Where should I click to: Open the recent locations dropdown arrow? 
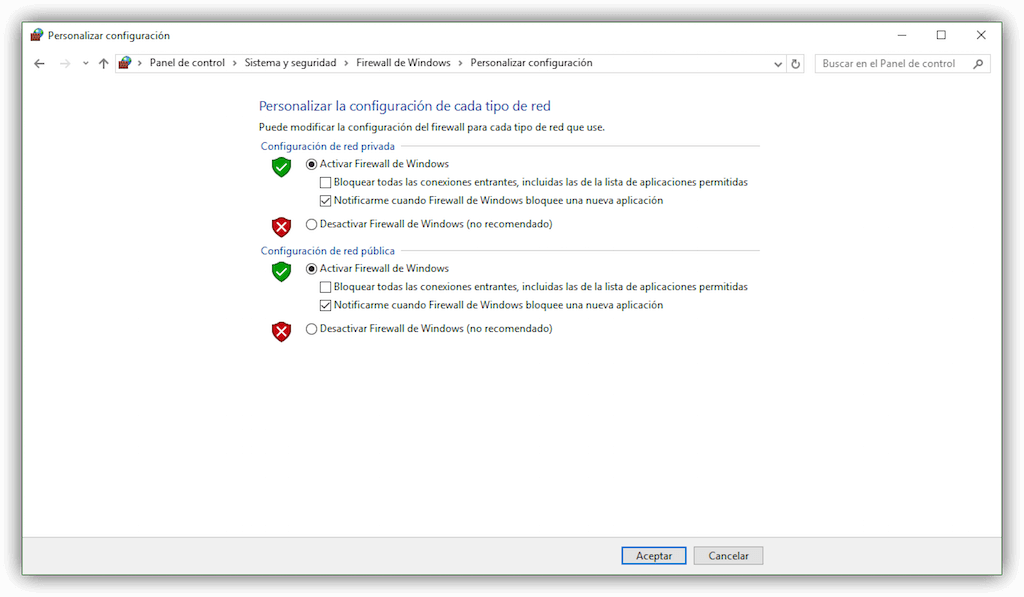[86, 63]
